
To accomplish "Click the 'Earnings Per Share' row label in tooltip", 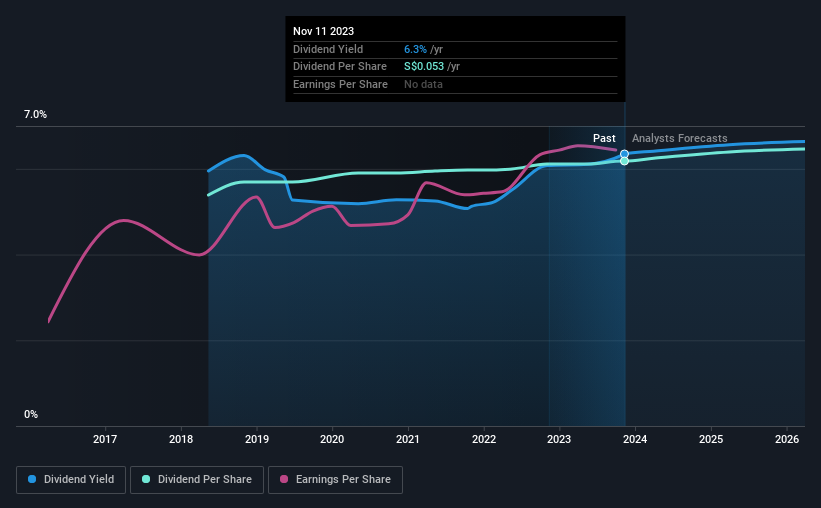I will [x=340, y=84].
